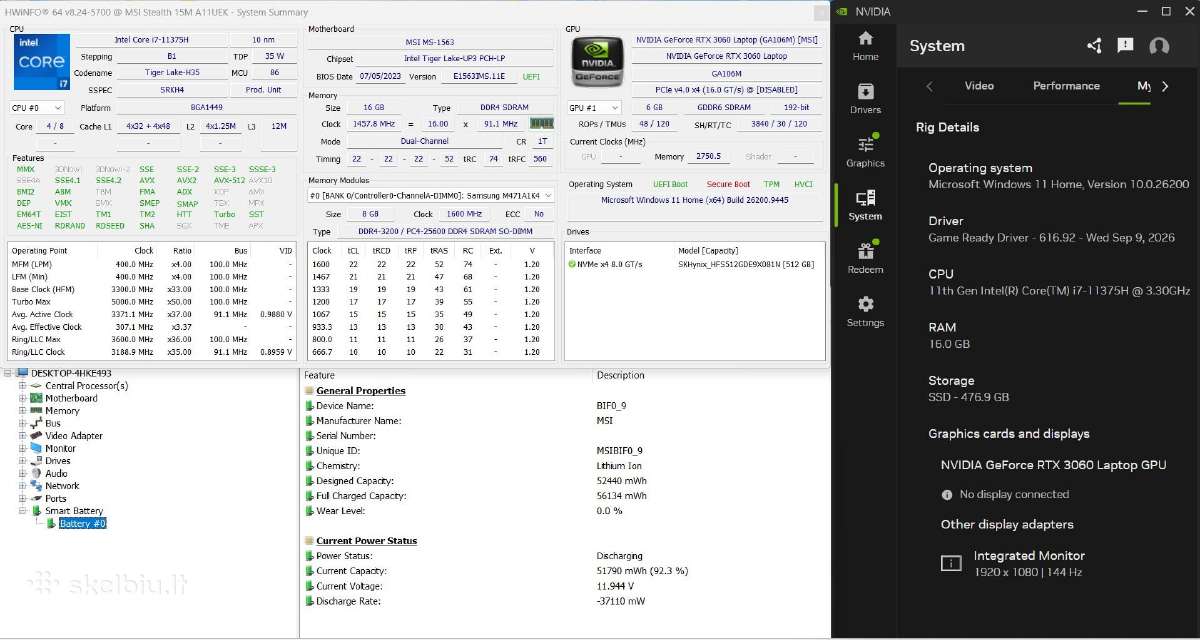The width and height of the screenshot is (1200, 640).
Task: Select Battery #0 in the tree
Action: tap(82, 523)
